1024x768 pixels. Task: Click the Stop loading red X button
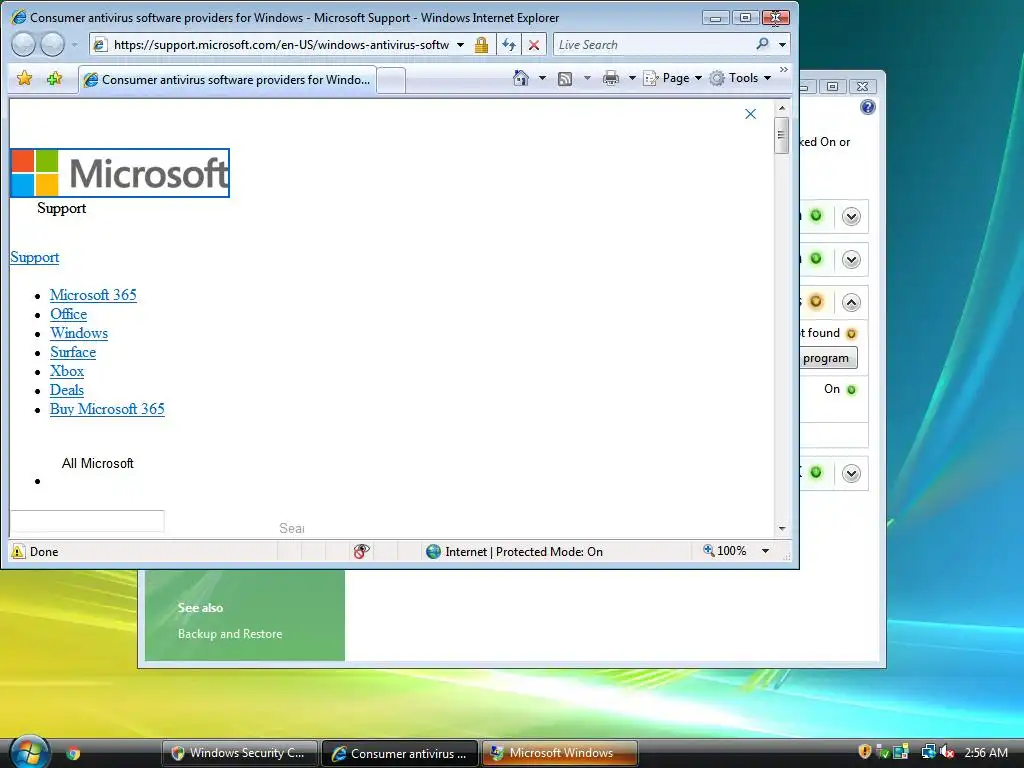(x=534, y=45)
